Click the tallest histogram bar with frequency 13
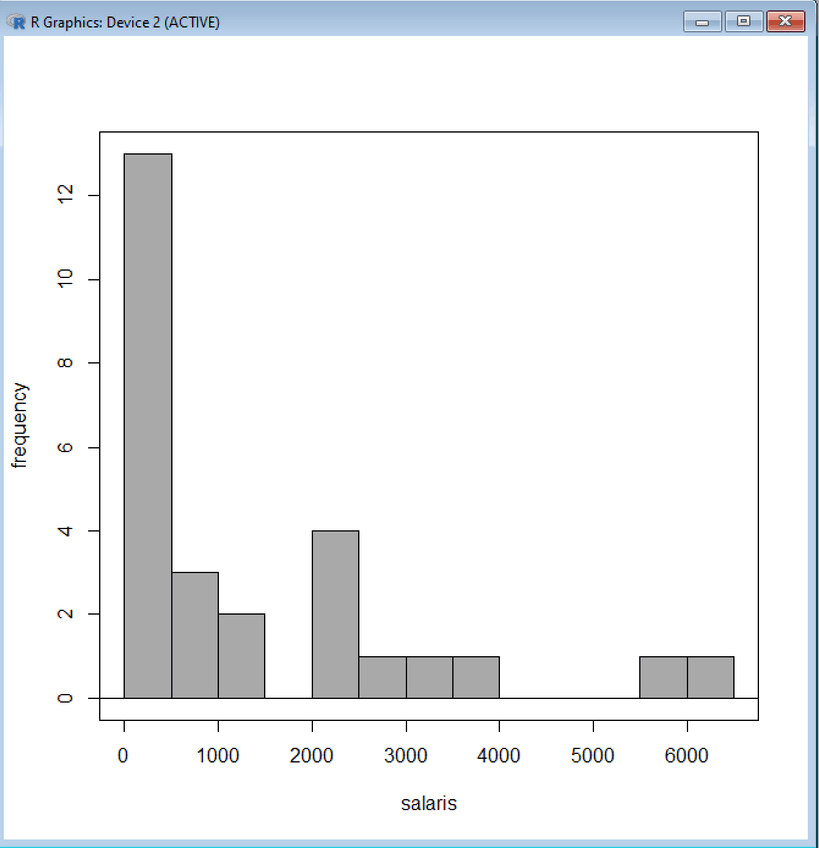This screenshot has height=848, width=819. click(x=148, y=426)
